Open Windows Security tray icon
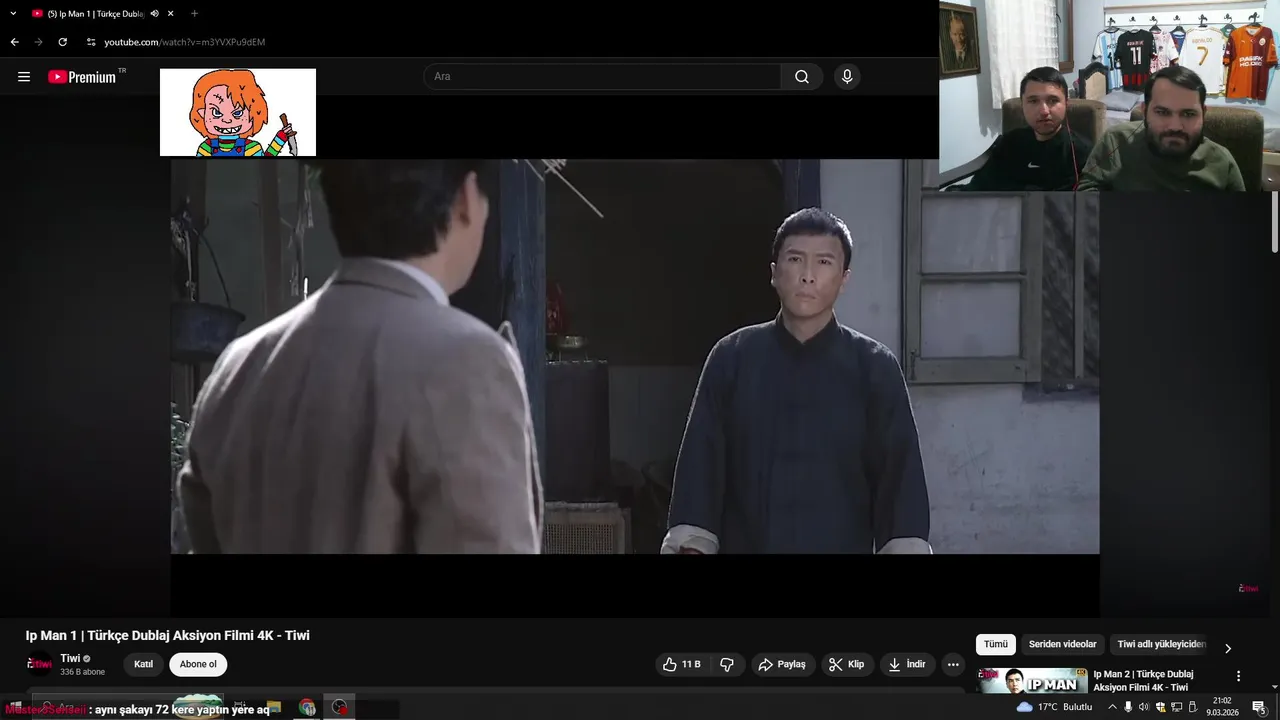 click(1161, 707)
